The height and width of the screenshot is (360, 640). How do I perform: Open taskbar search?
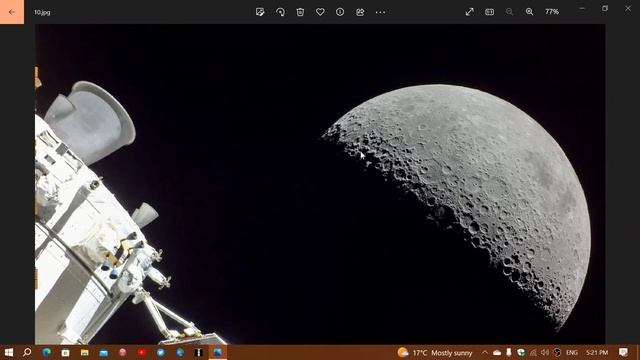pos(27,352)
